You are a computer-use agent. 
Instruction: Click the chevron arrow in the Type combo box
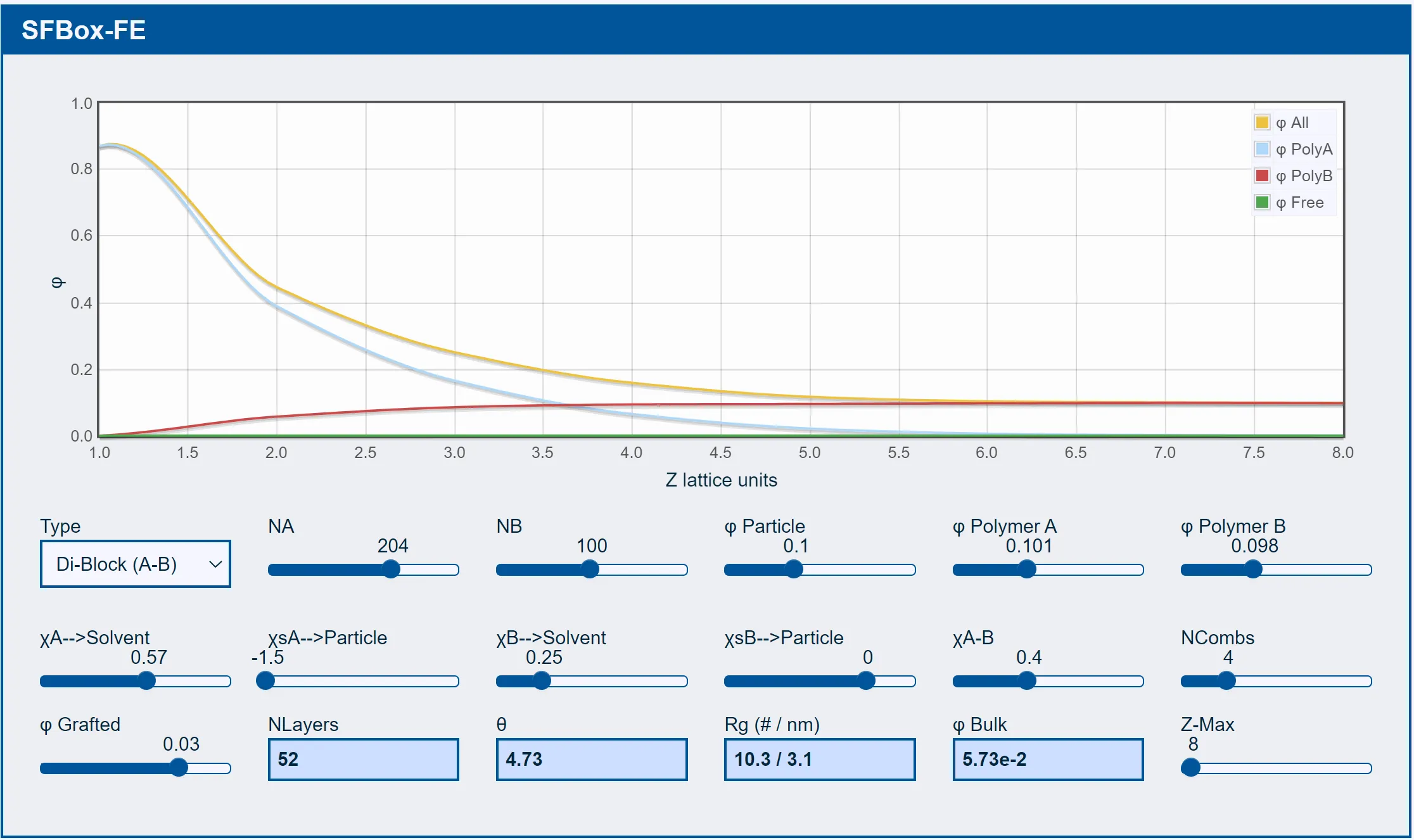pos(215,564)
